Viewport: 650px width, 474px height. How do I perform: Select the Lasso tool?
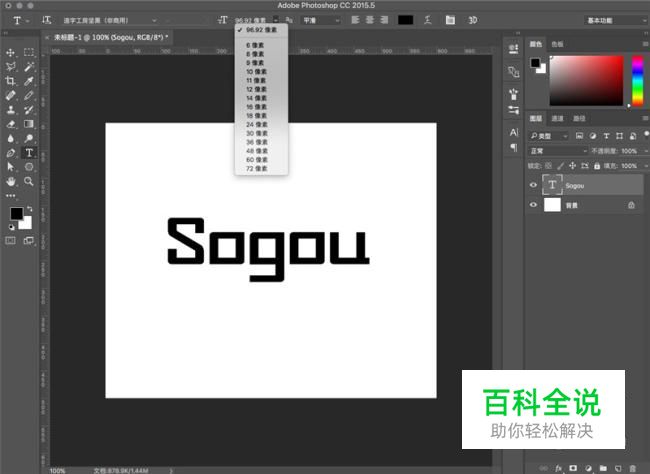click(10, 67)
